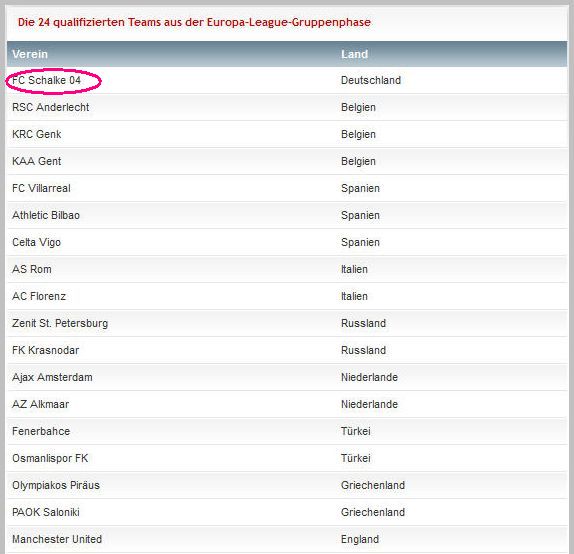Viewport: 574px width, 554px height.
Task: Select Manchester United row
Action: [x=287, y=539]
